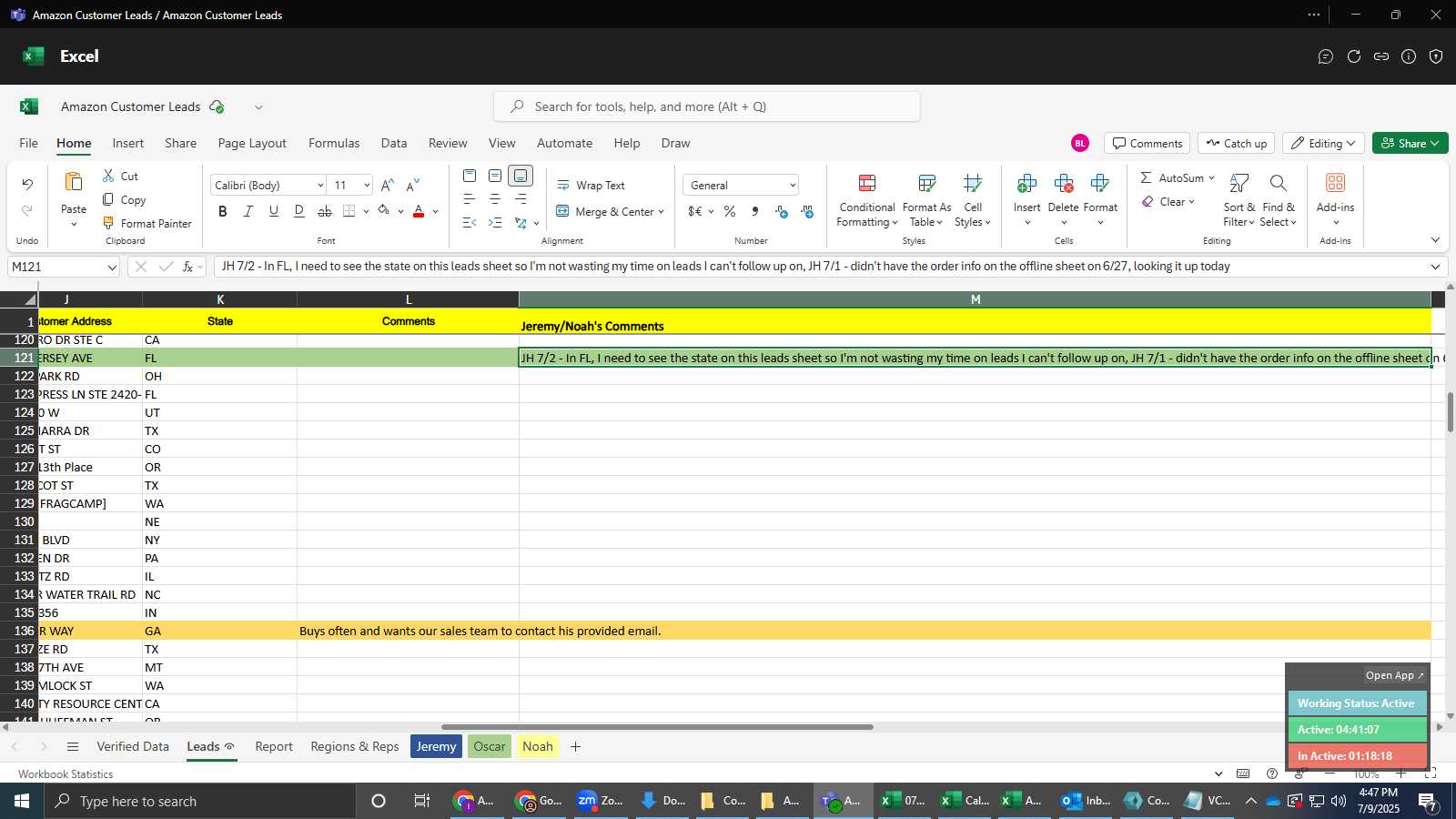
Task: Click AutoSum
Action: click(1171, 177)
